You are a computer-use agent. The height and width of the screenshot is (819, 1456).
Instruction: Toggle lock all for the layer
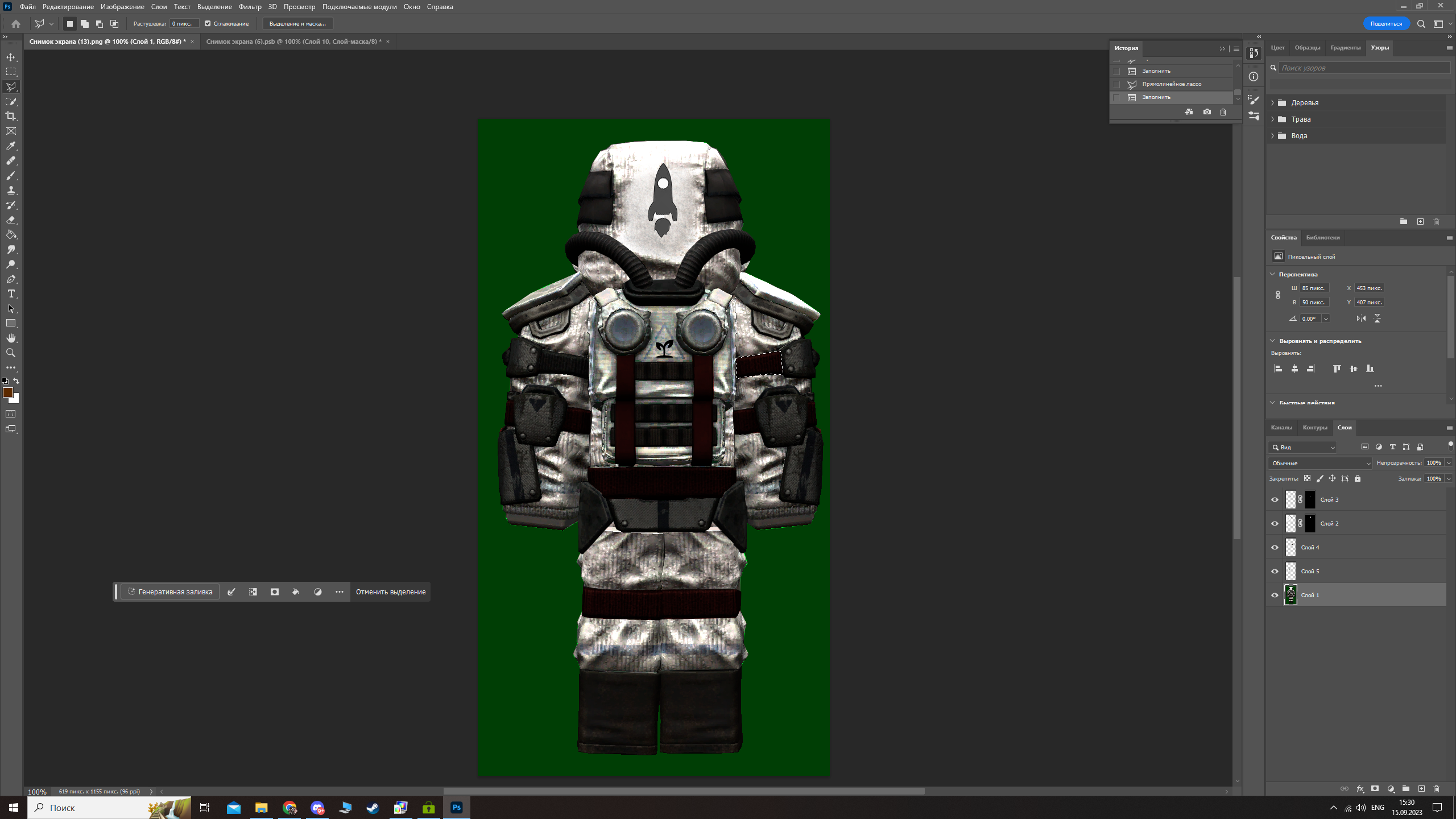pos(1358,478)
